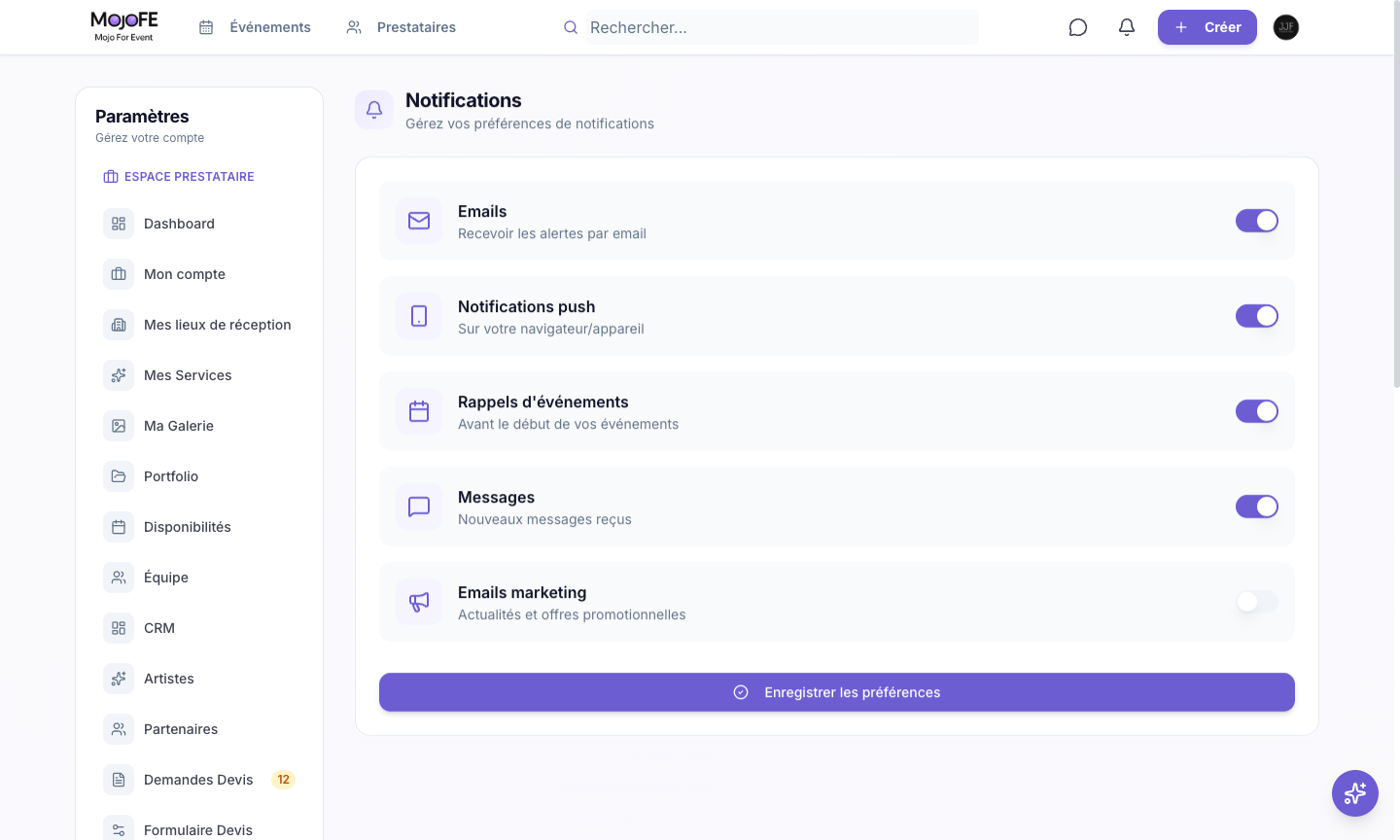This screenshot has height=840, width=1400.
Task: Click the Ma Galerie image icon
Action: pos(119,426)
